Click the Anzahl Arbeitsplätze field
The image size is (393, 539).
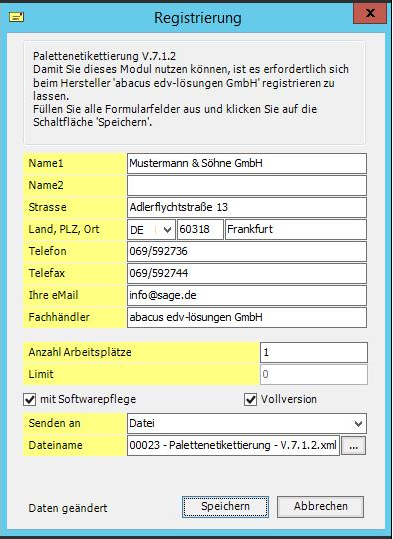[314, 352]
